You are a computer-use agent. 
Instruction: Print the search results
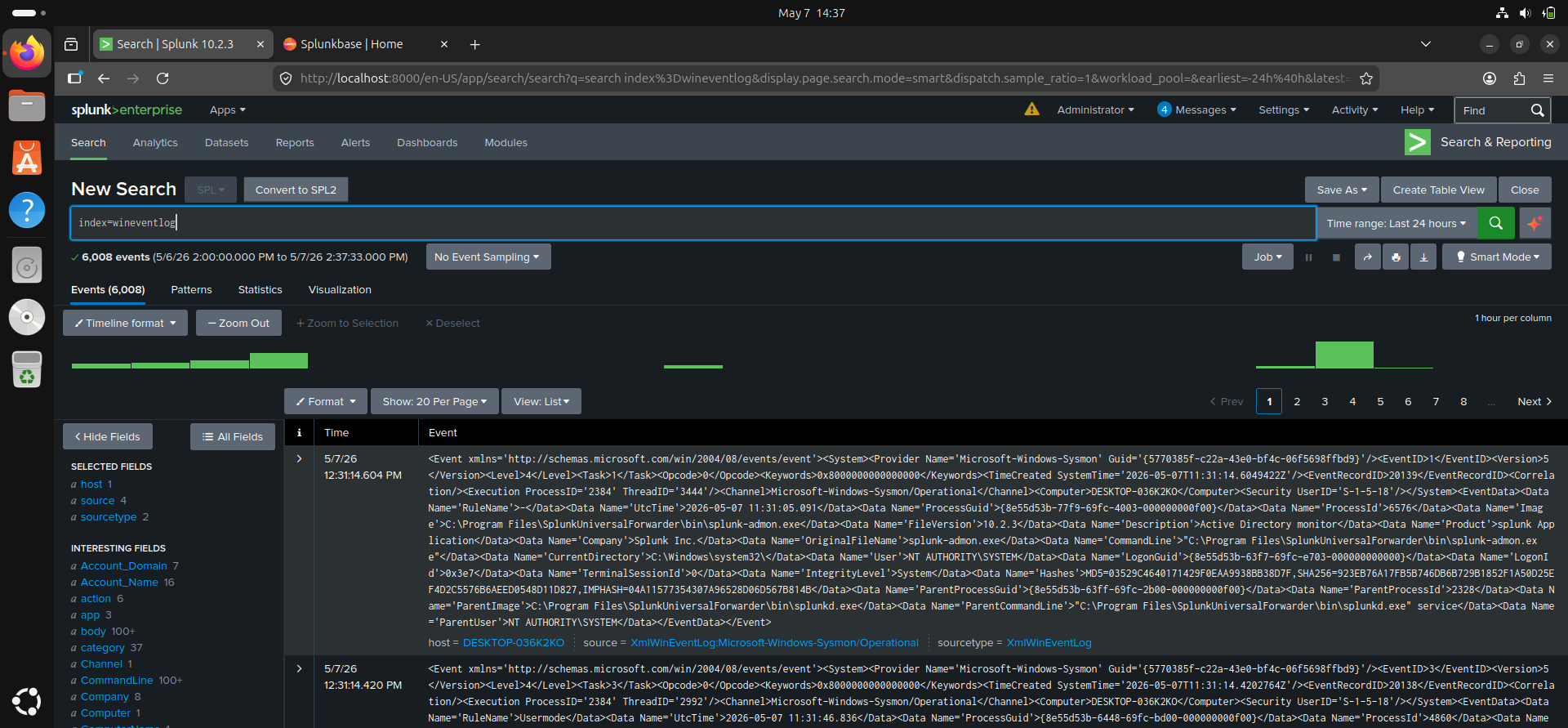(x=1396, y=257)
